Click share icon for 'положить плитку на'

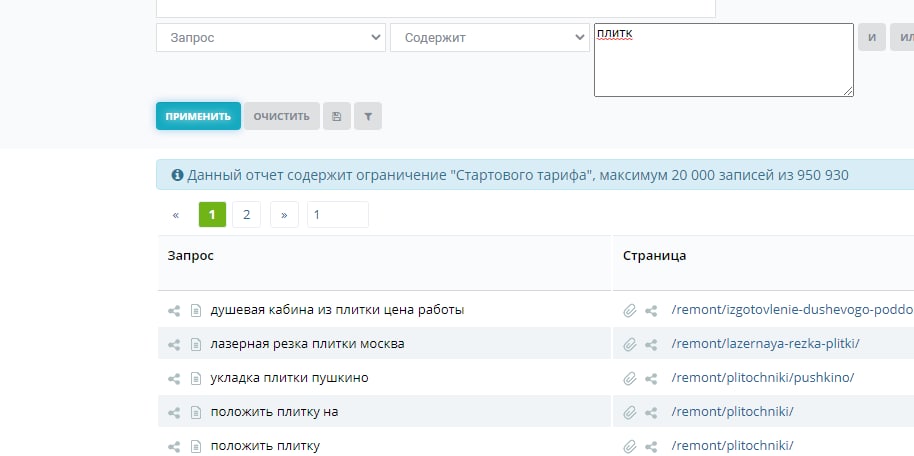point(174,413)
